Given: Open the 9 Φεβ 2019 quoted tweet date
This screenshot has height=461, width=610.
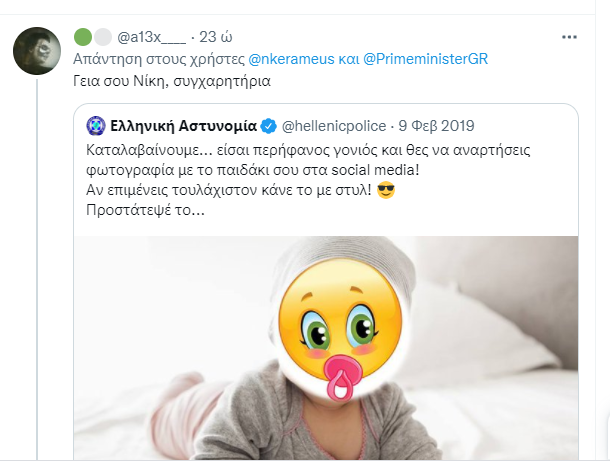Looking at the screenshot, I should [436, 126].
